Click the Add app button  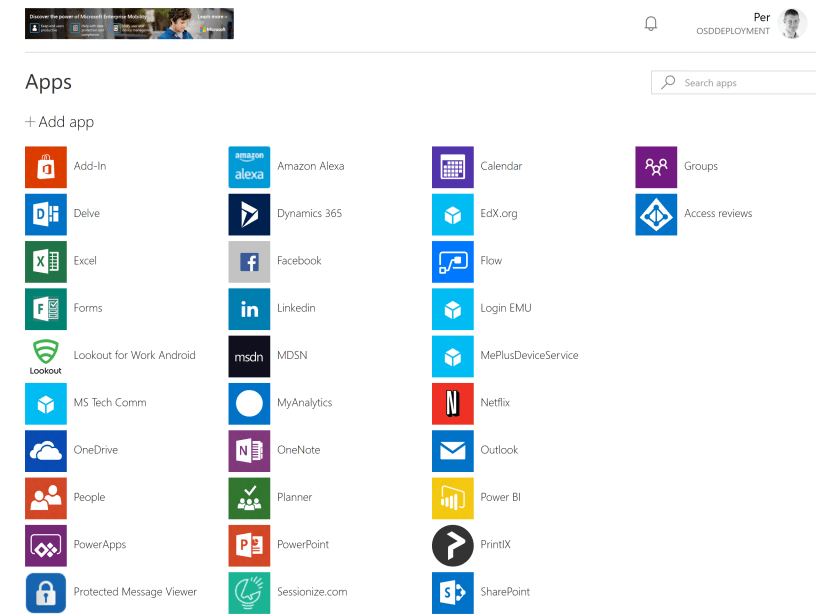[x=60, y=122]
